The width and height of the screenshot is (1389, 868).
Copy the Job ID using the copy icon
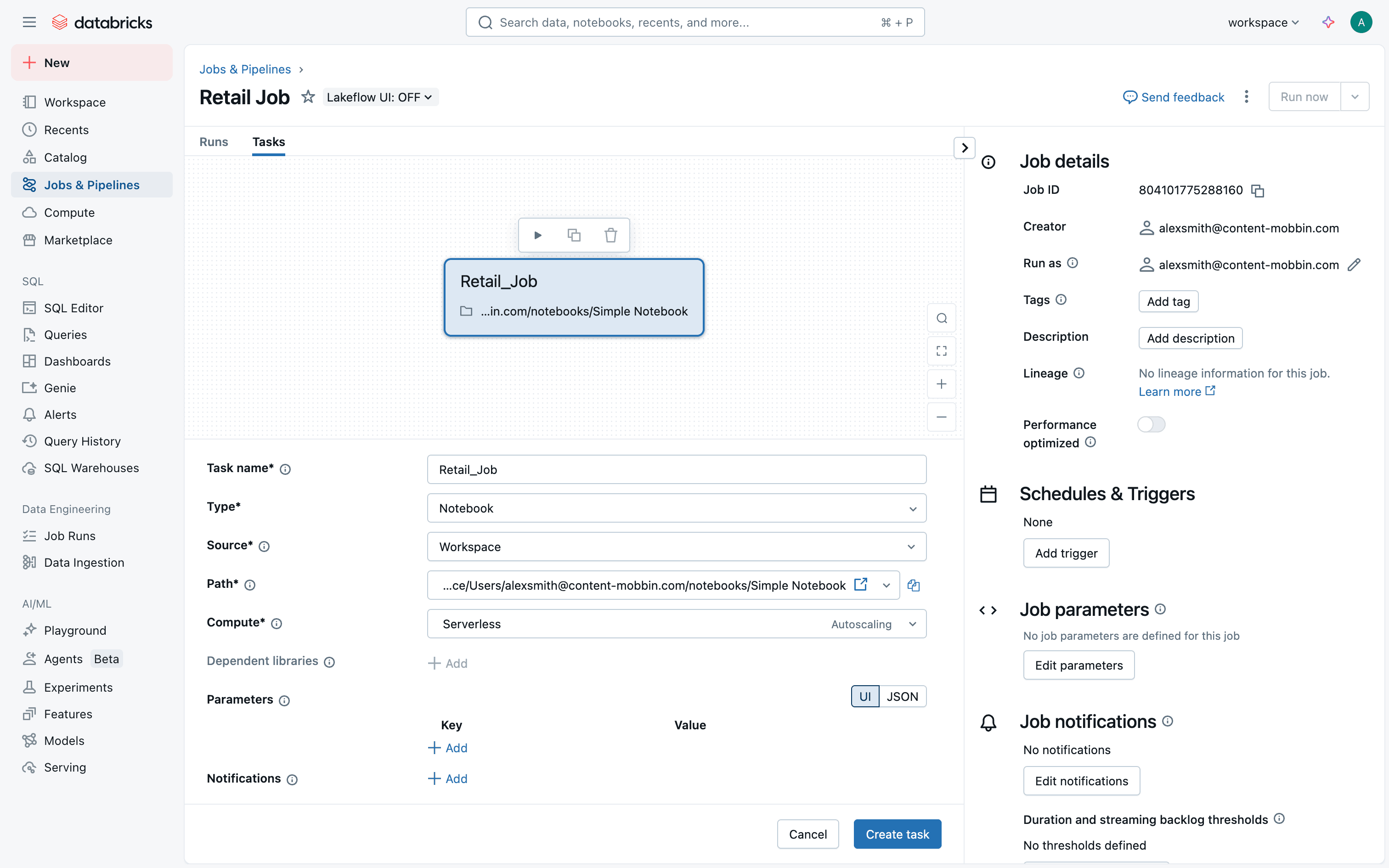[x=1258, y=191]
